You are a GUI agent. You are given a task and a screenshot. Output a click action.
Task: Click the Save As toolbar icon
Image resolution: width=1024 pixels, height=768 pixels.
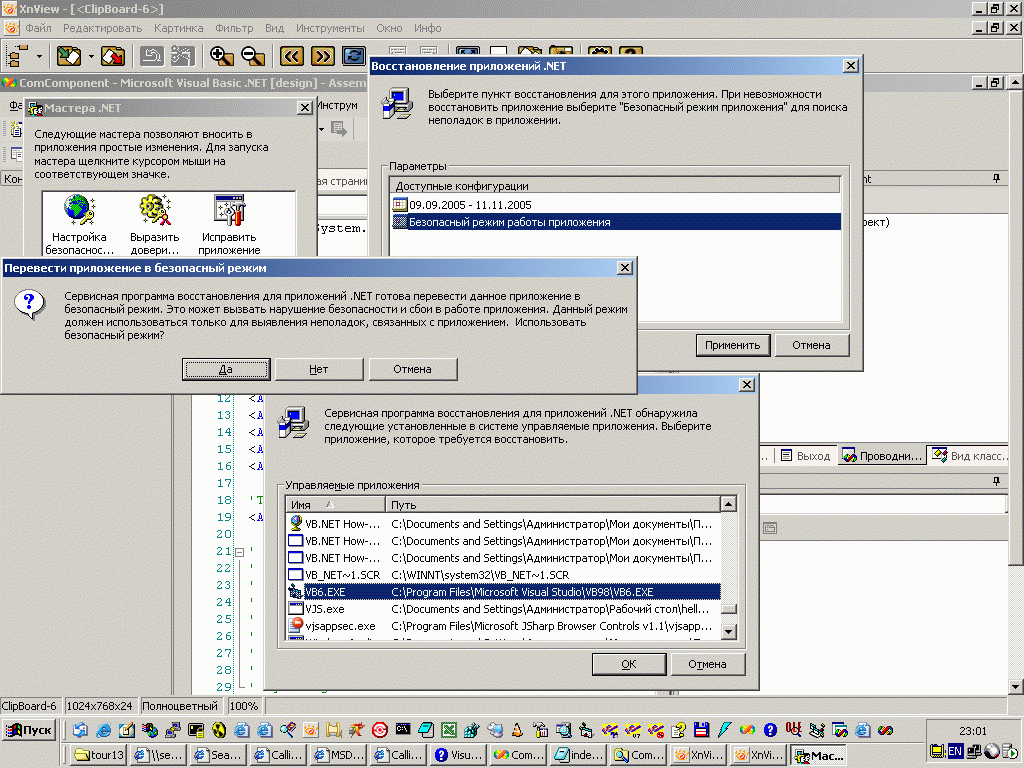click(113, 56)
